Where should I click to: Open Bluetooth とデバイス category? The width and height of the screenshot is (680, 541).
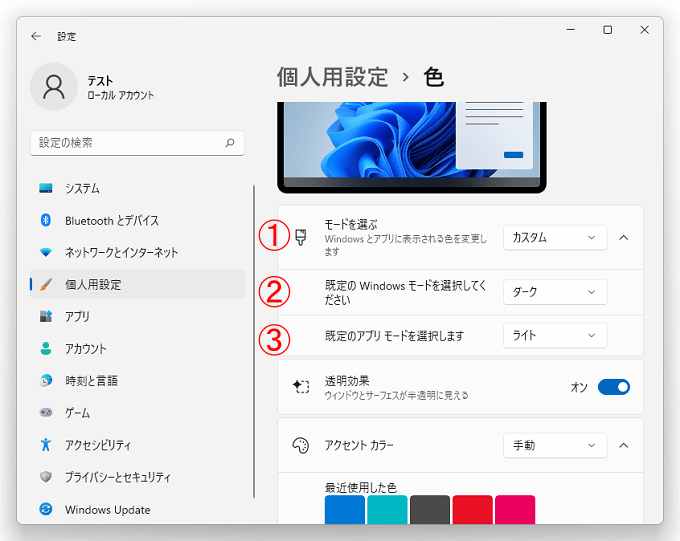[137, 220]
